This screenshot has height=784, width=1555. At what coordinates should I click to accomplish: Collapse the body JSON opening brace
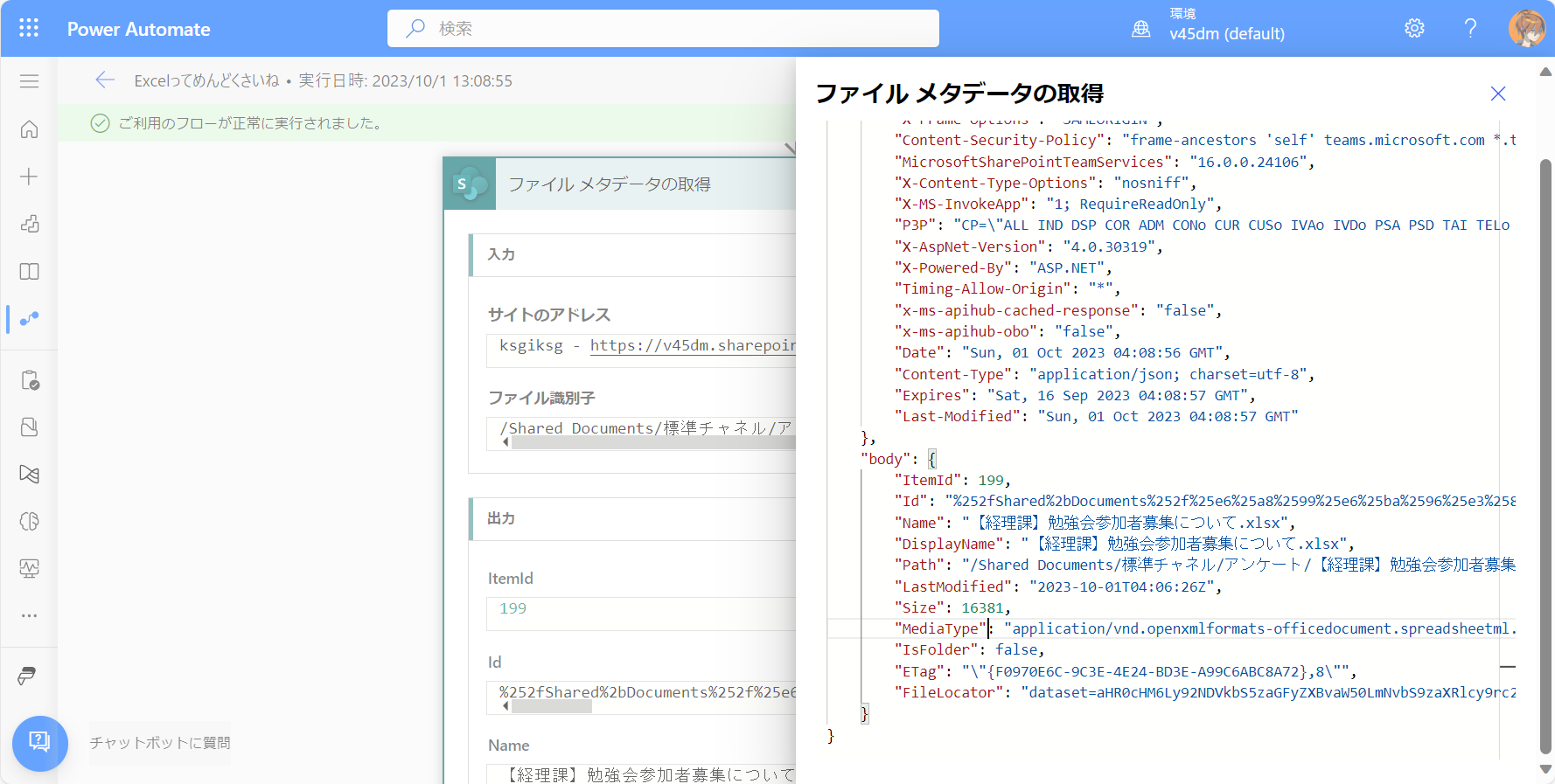point(932,459)
